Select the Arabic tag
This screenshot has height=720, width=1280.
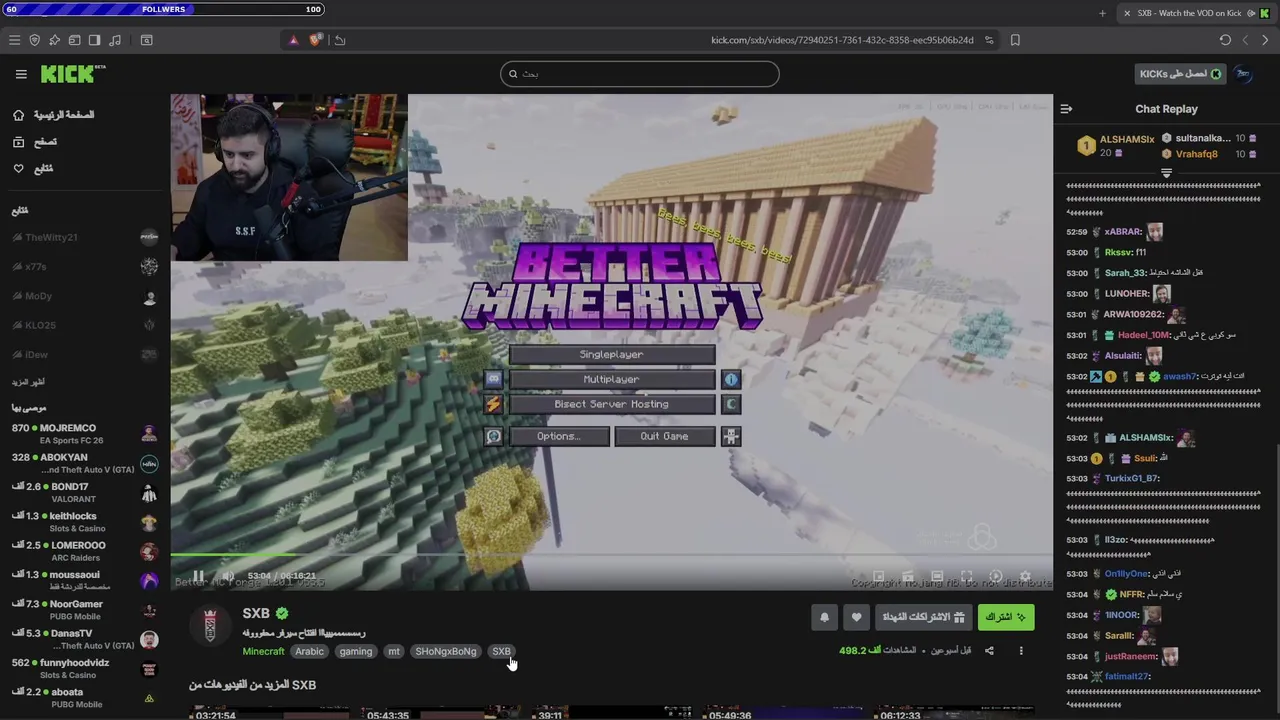coord(309,651)
